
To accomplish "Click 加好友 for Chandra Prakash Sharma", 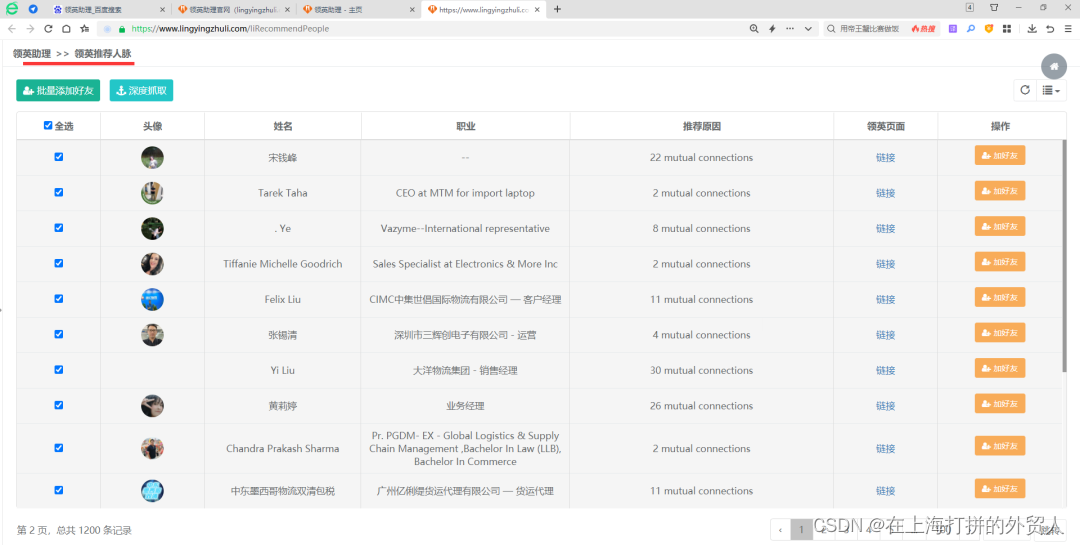I will [999, 446].
